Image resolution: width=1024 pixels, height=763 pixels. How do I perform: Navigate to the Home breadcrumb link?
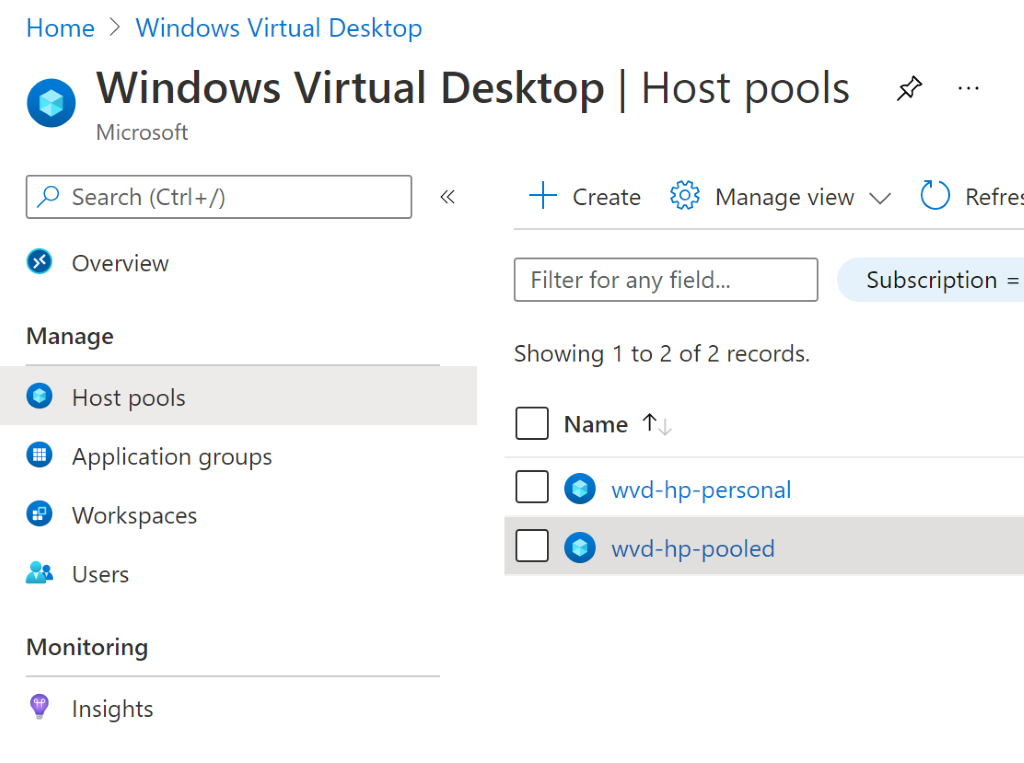60,28
